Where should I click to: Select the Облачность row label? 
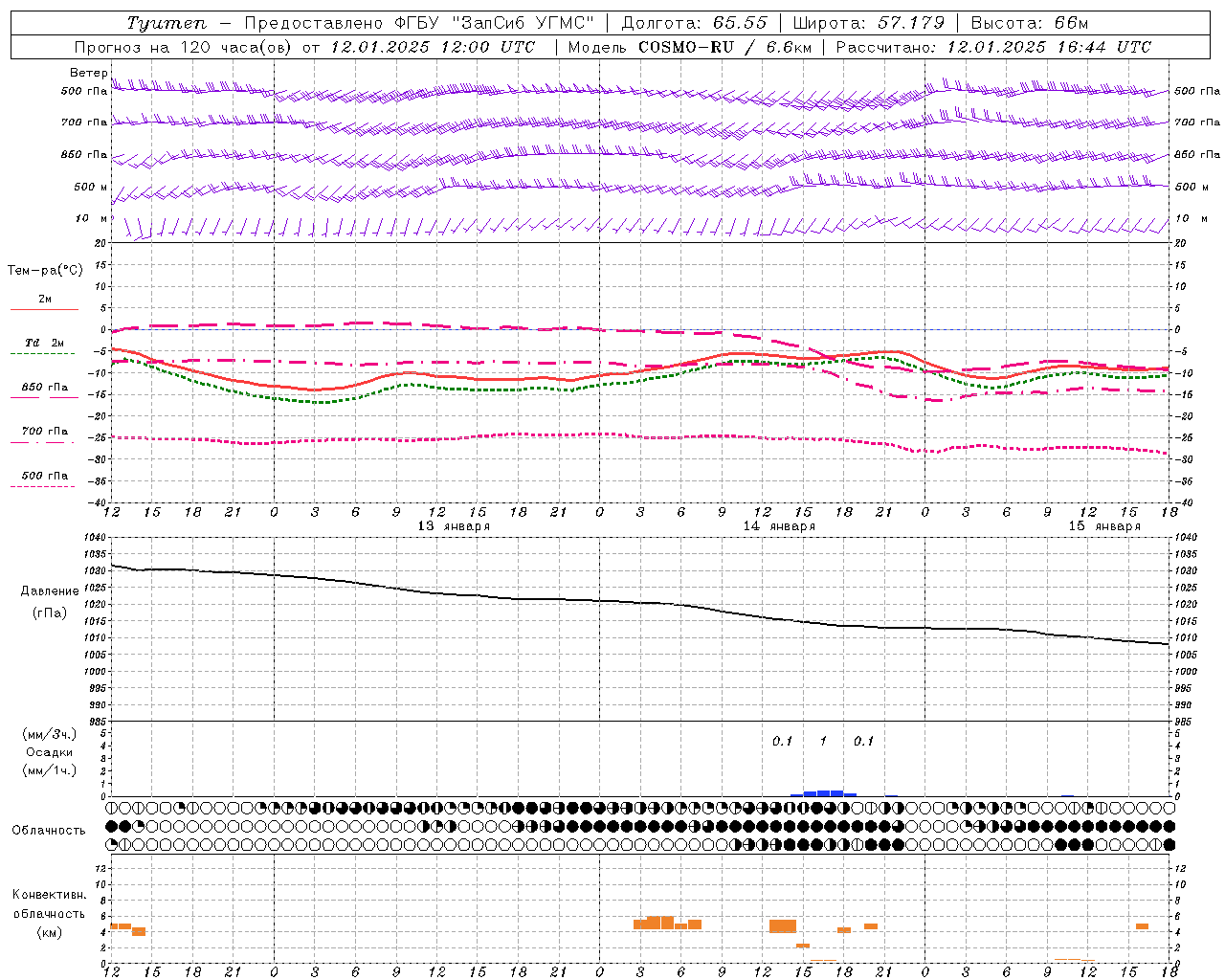(x=49, y=830)
